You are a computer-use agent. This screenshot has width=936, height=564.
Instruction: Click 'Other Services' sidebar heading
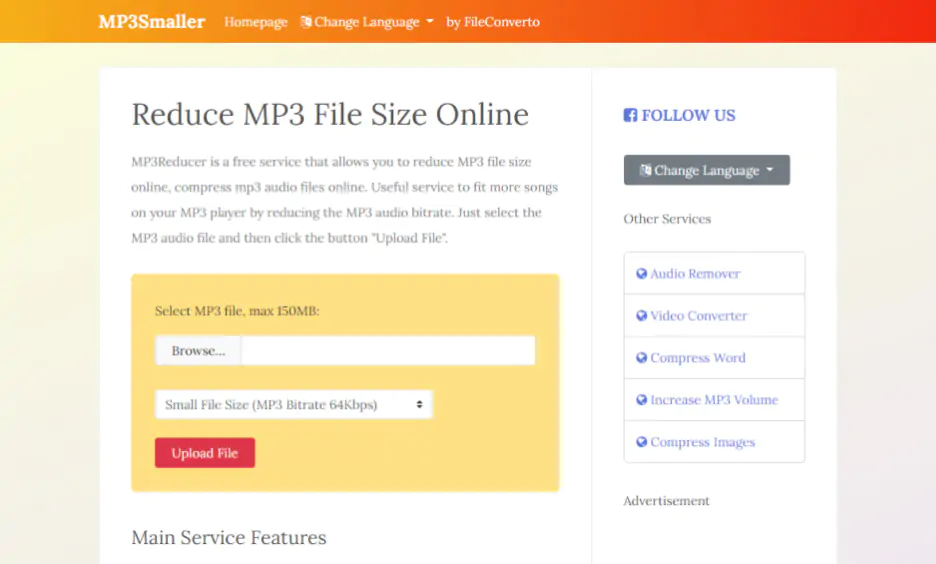pyautogui.click(x=667, y=219)
